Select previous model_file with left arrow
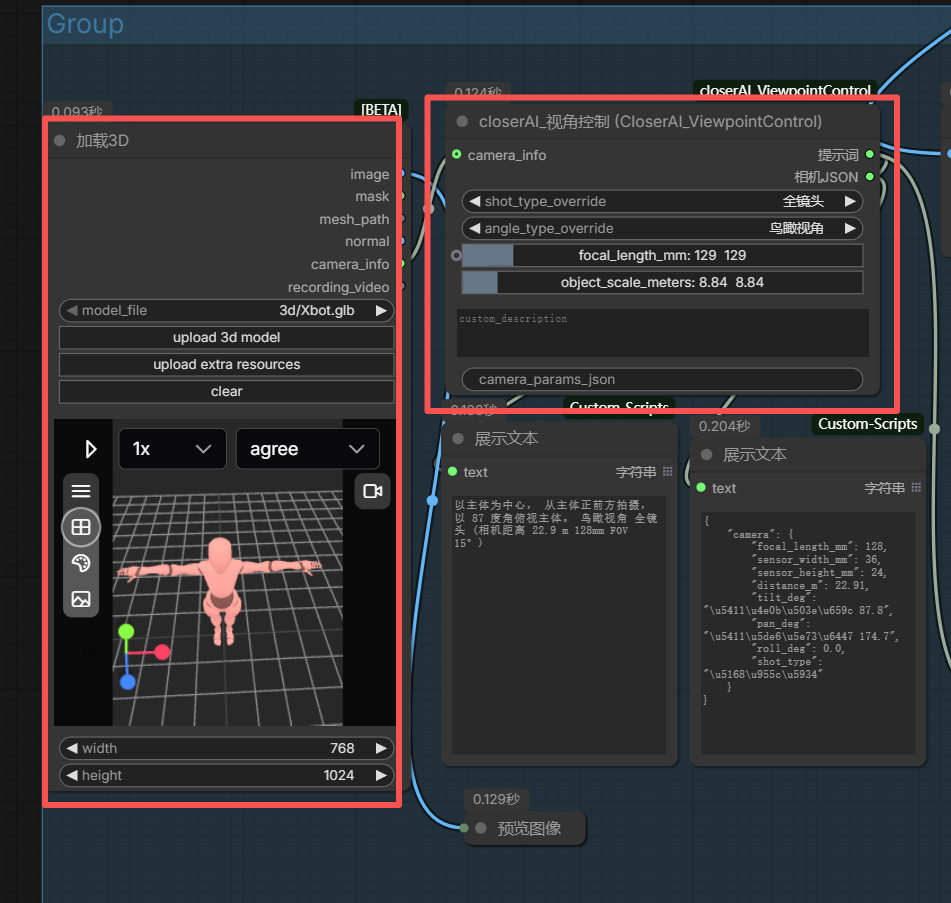This screenshot has height=903, width=951. [x=72, y=311]
